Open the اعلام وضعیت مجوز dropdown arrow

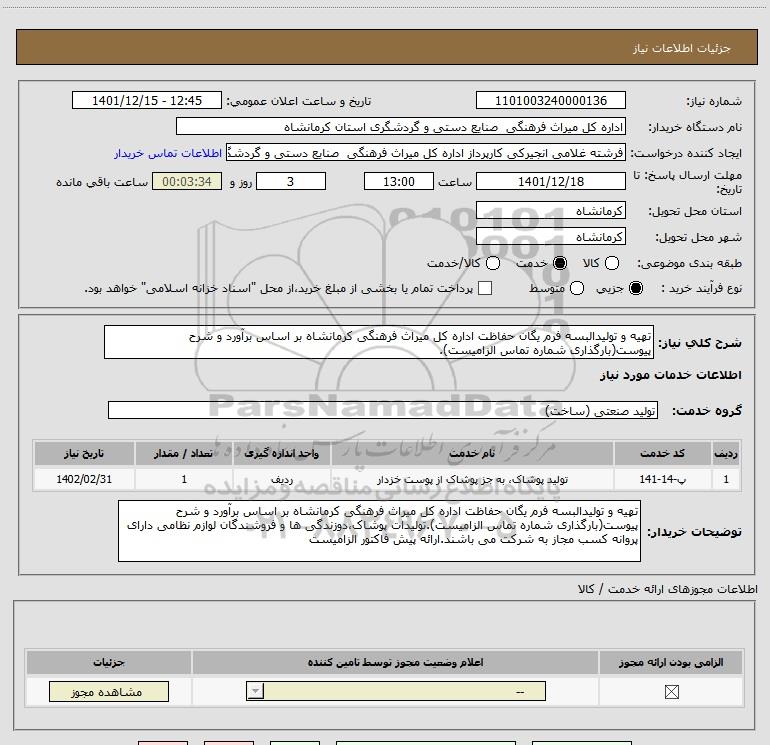coord(255,691)
